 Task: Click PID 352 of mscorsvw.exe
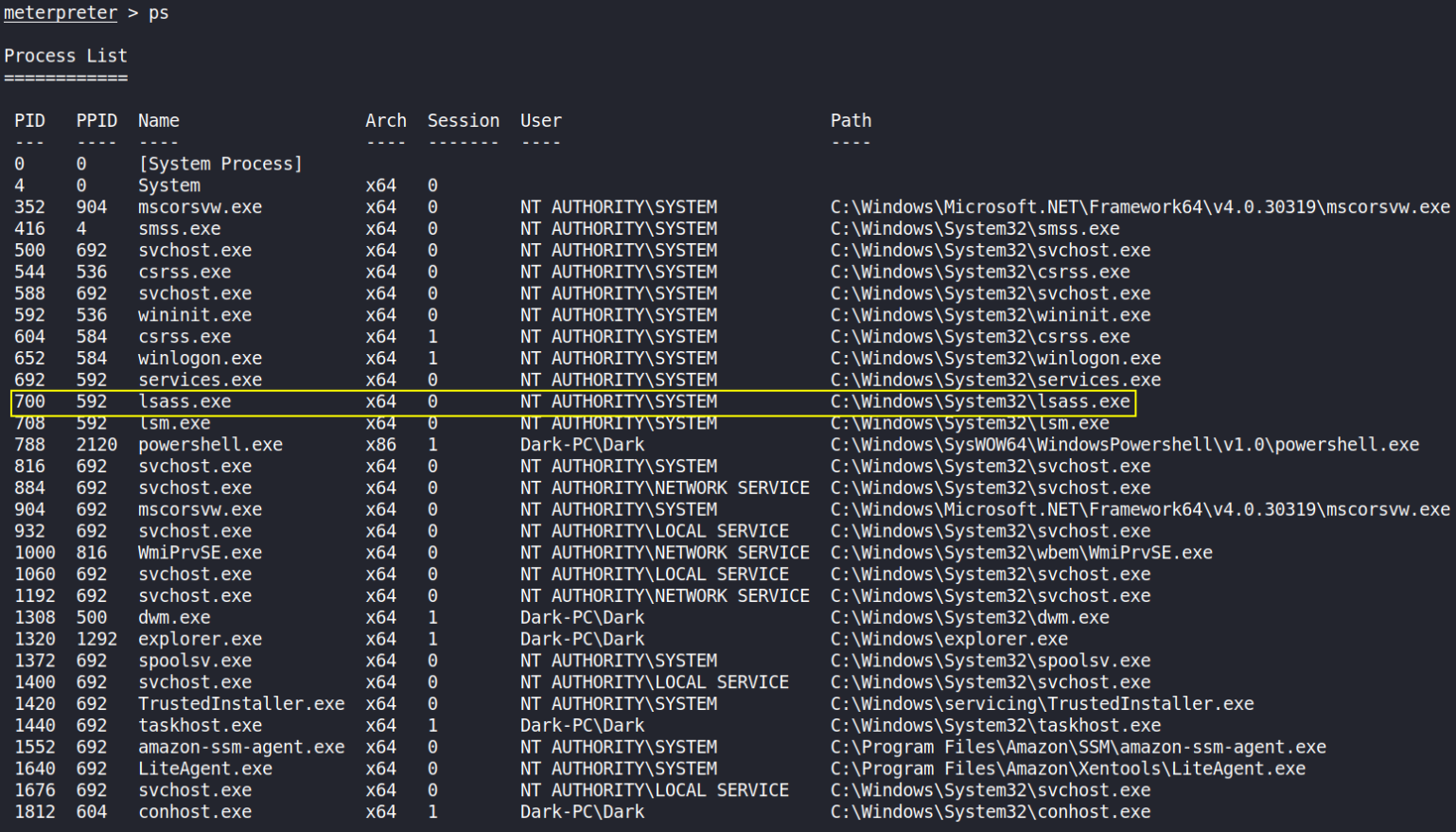(x=29, y=207)
